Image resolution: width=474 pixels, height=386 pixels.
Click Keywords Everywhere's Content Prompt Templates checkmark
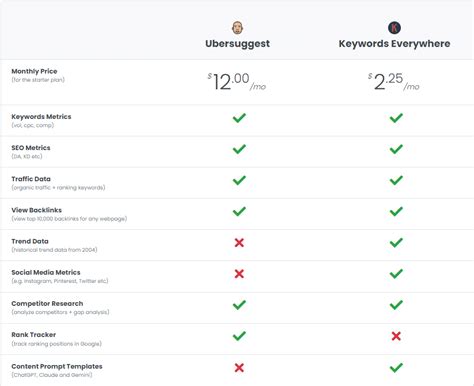(396, 368)
